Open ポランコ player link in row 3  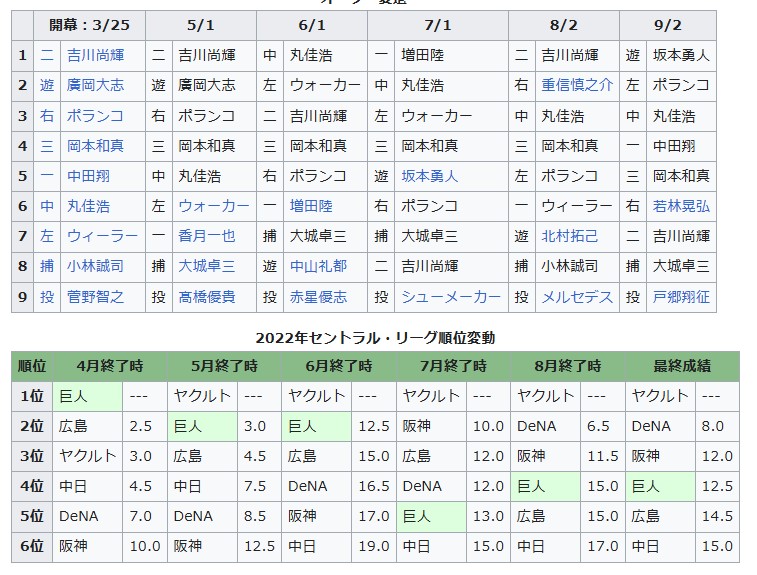[x=96, y=116]
